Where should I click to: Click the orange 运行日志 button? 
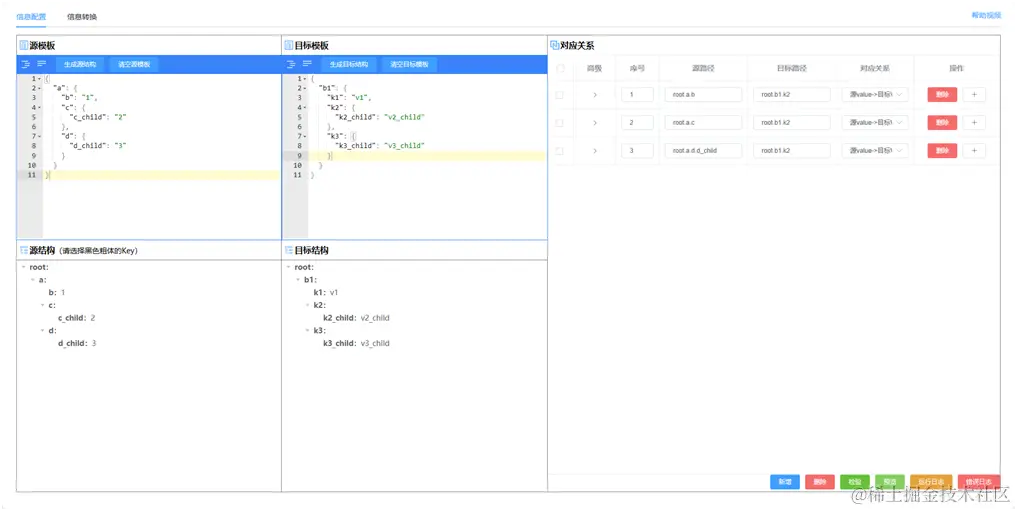coord(931,482)
